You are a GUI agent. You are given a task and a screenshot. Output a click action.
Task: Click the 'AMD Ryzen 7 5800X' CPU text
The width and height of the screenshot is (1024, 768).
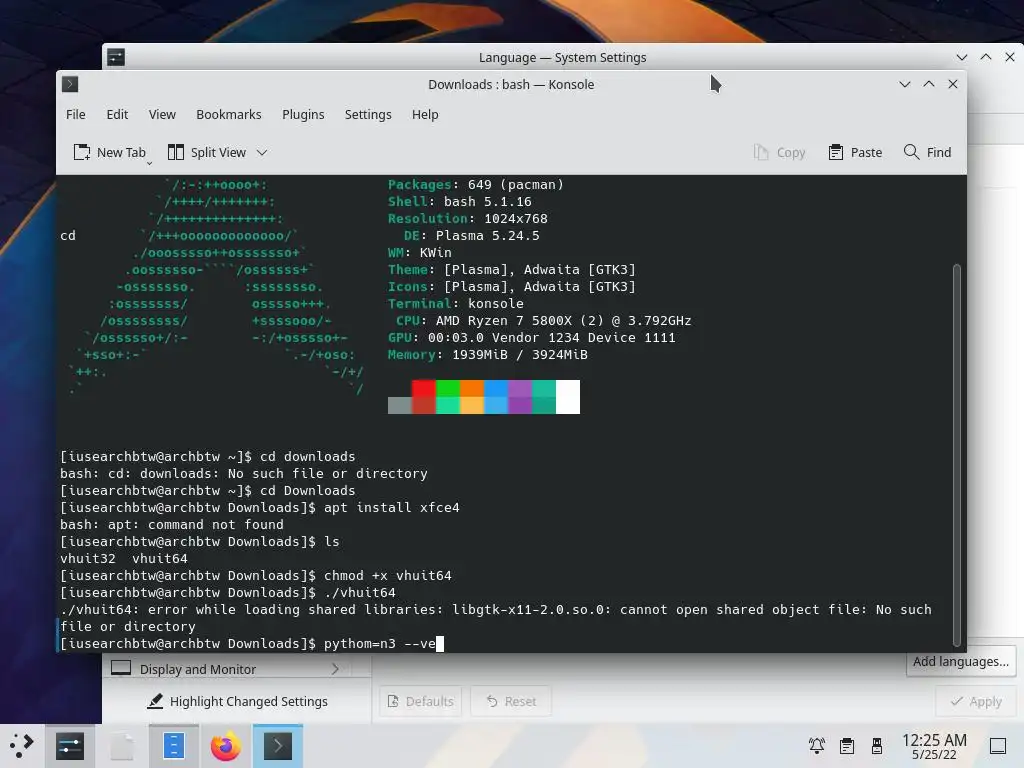(x=504, y=320)
